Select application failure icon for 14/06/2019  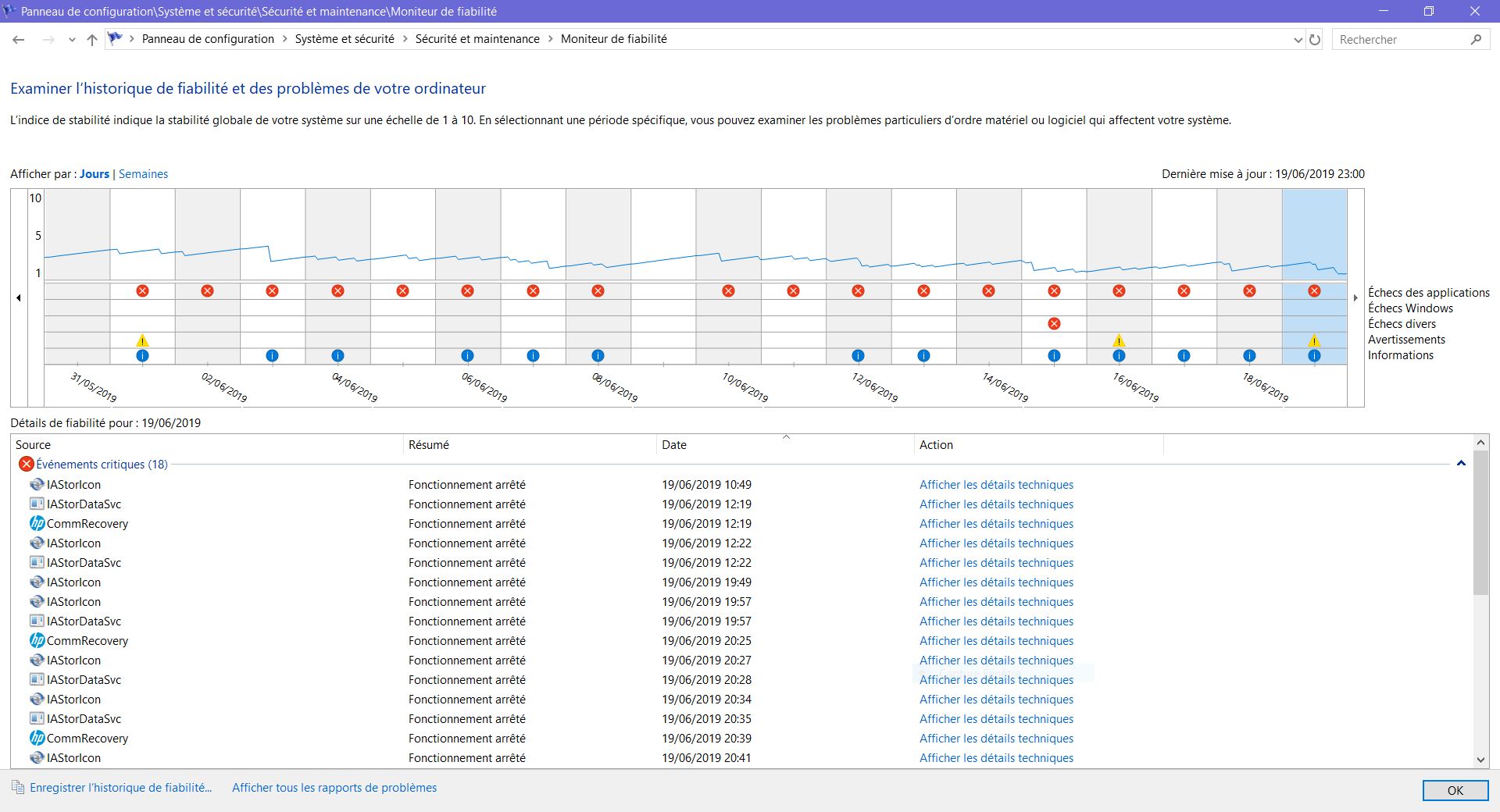[x=988, y=290]
